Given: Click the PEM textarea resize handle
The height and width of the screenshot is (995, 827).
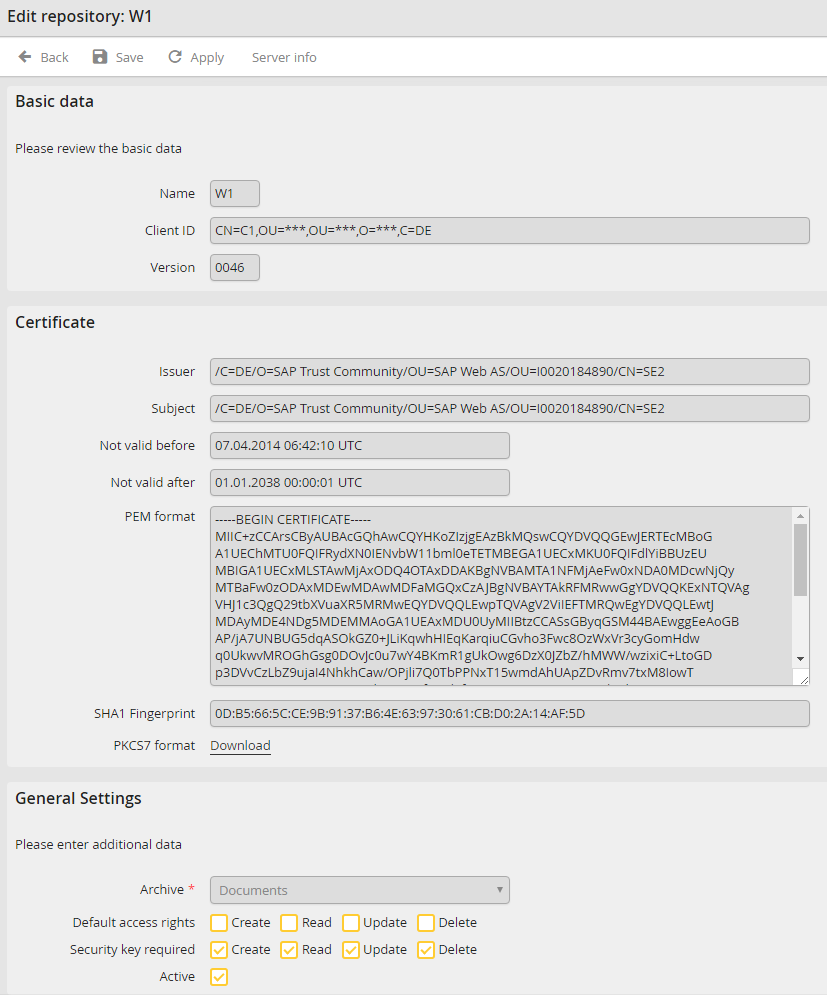Looking at the screenshot, I should point(804,679).
